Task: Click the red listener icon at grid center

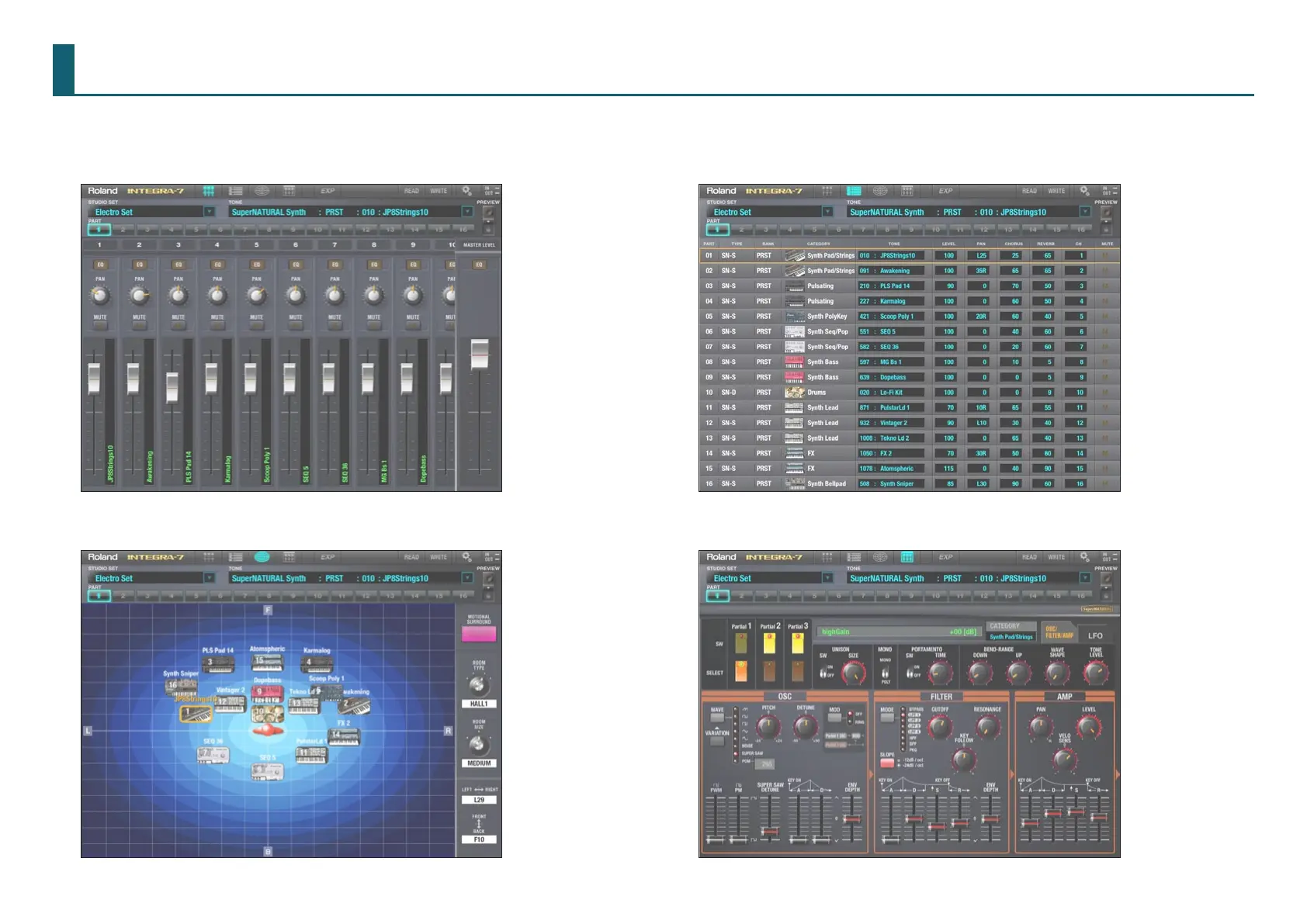Action: [267, 729]
